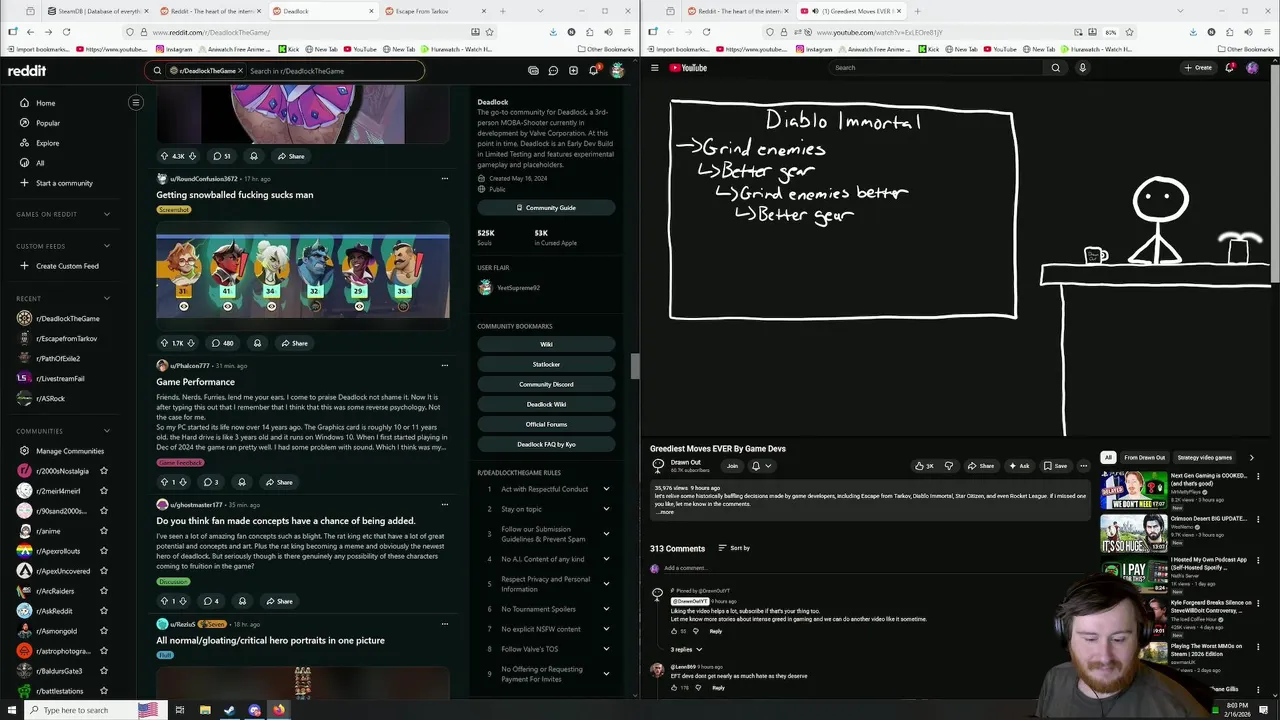Open options menu of Game Performance post
The image size is (1280, 720).
445,365
